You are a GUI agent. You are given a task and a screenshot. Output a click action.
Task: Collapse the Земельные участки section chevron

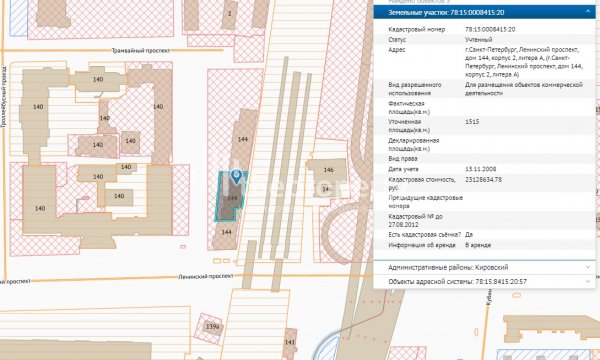pos(588,12)
